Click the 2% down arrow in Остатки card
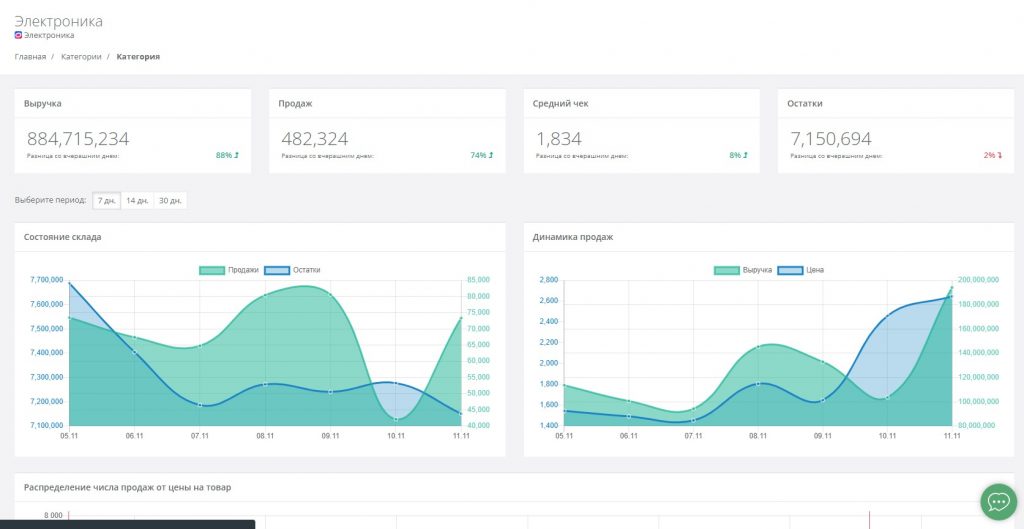This screenshot has width=1024, height=529. coord(999,156)
